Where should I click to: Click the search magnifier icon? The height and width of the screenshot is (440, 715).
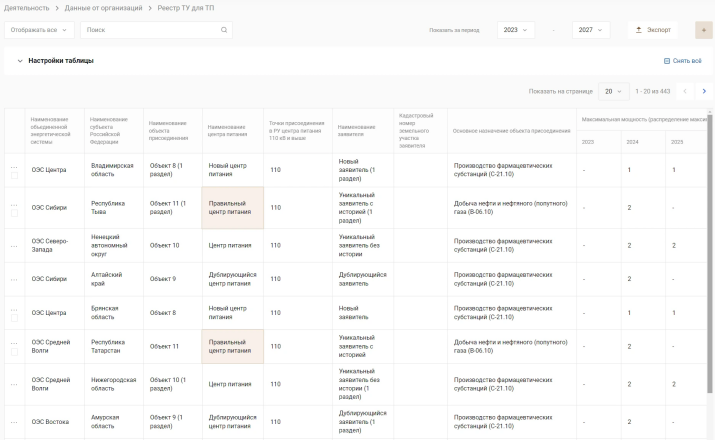tap(224, 30)
